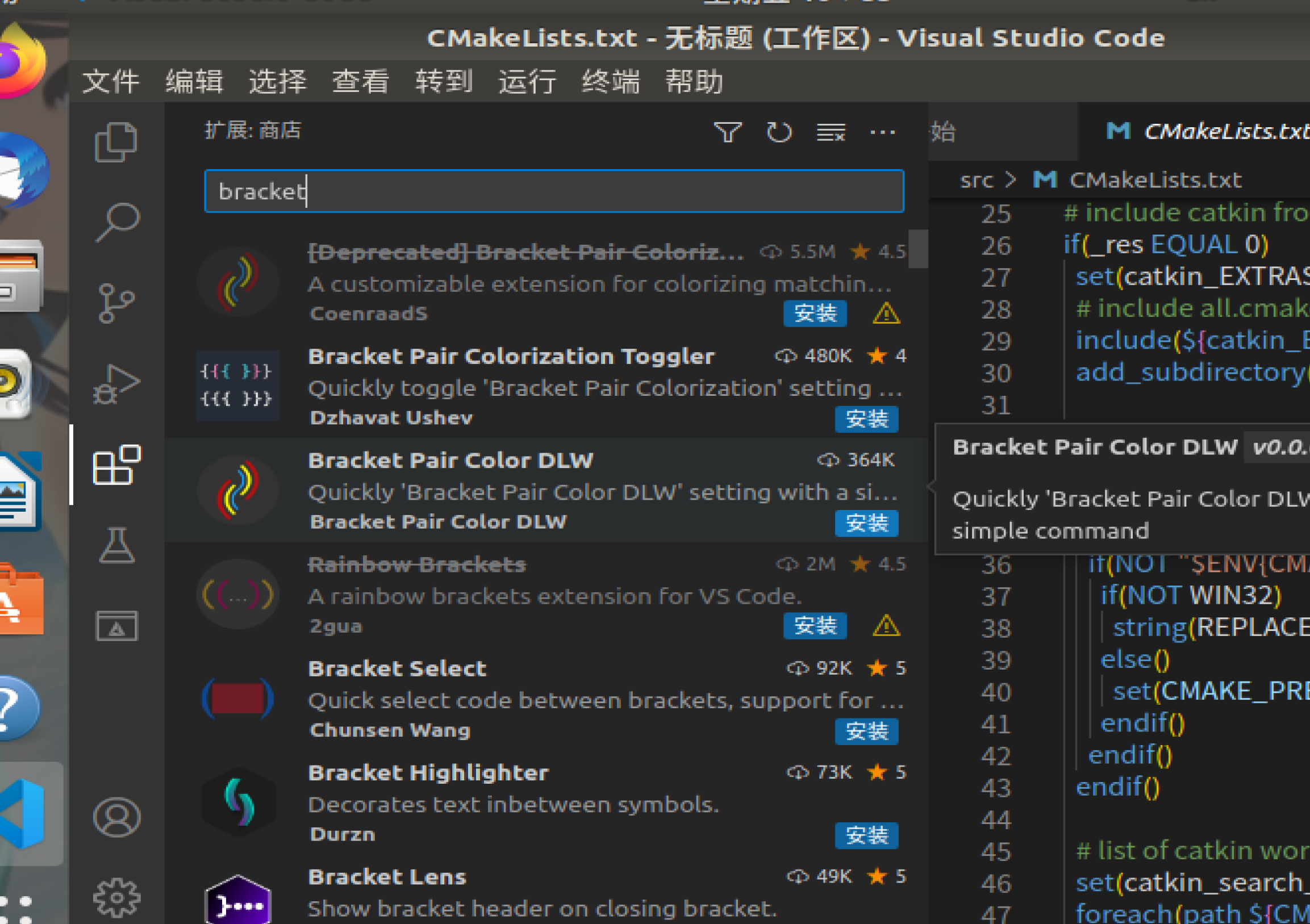Open Files manager from the dock
The height and width of the screenshot is (924, 1310).
[22, 276]
